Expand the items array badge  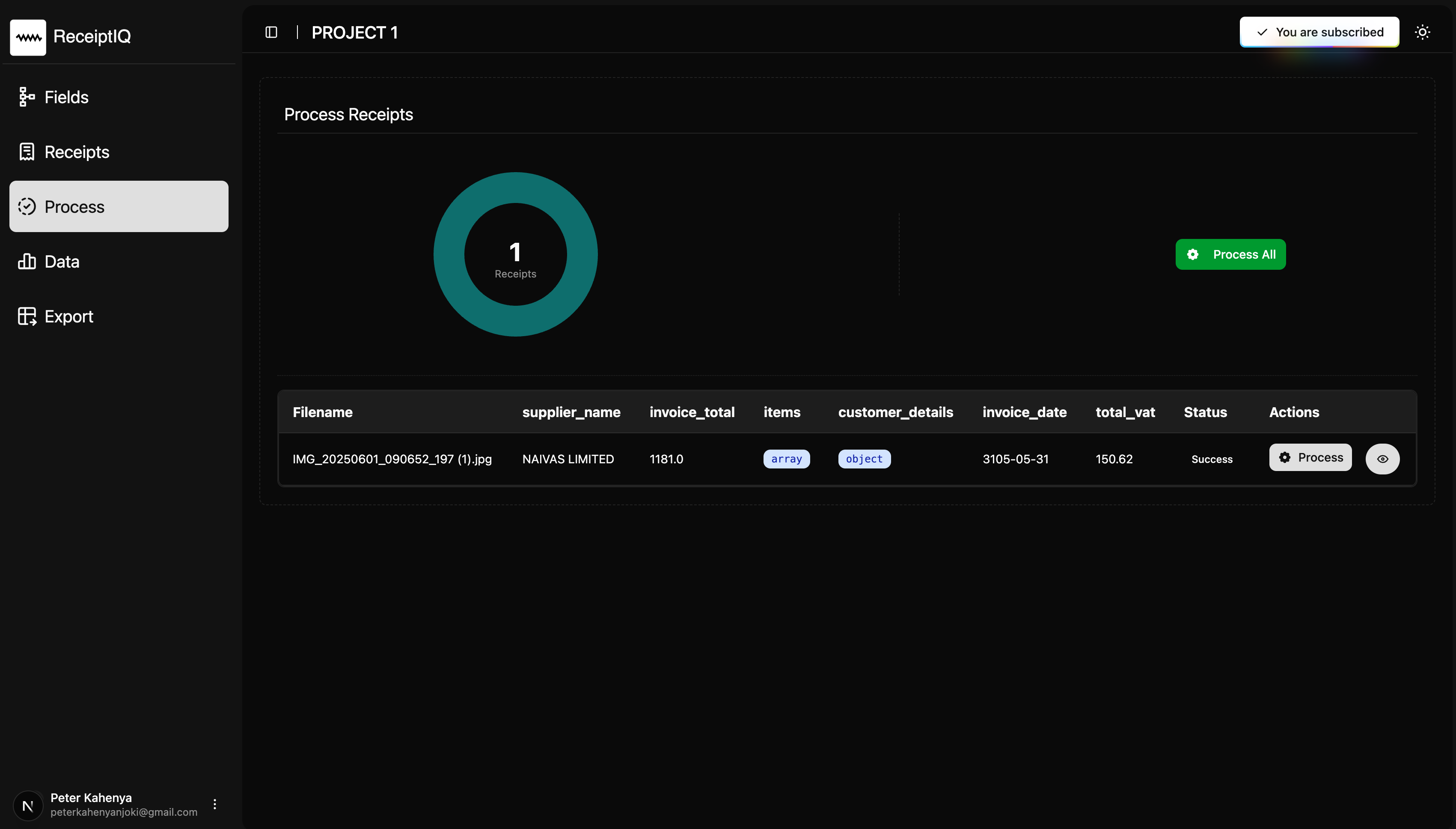(x=786, y=459)
